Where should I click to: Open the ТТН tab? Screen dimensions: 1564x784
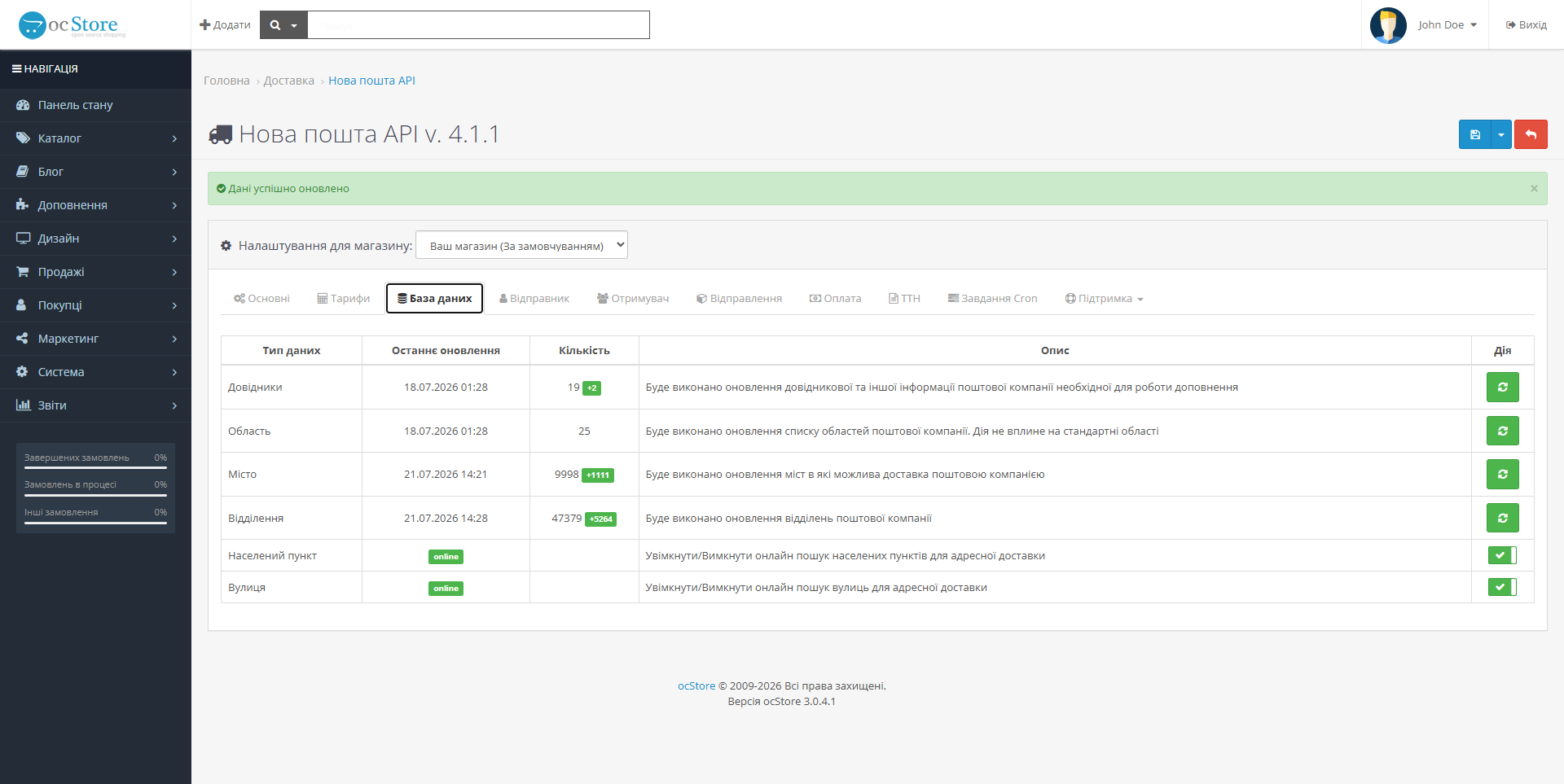[904, 299]
